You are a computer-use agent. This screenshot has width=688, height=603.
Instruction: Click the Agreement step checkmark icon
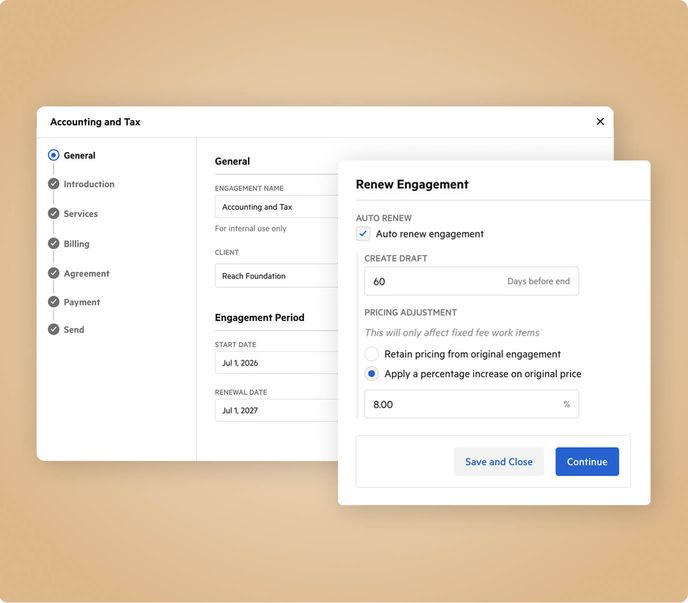[54, 273]
